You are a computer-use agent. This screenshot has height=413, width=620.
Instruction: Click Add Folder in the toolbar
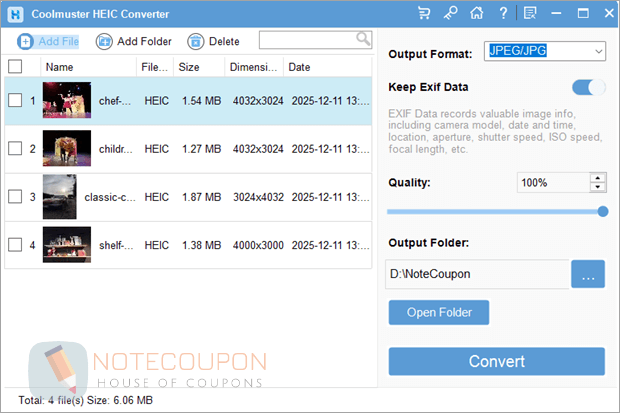pyautogui.click(x=134, y=41)
